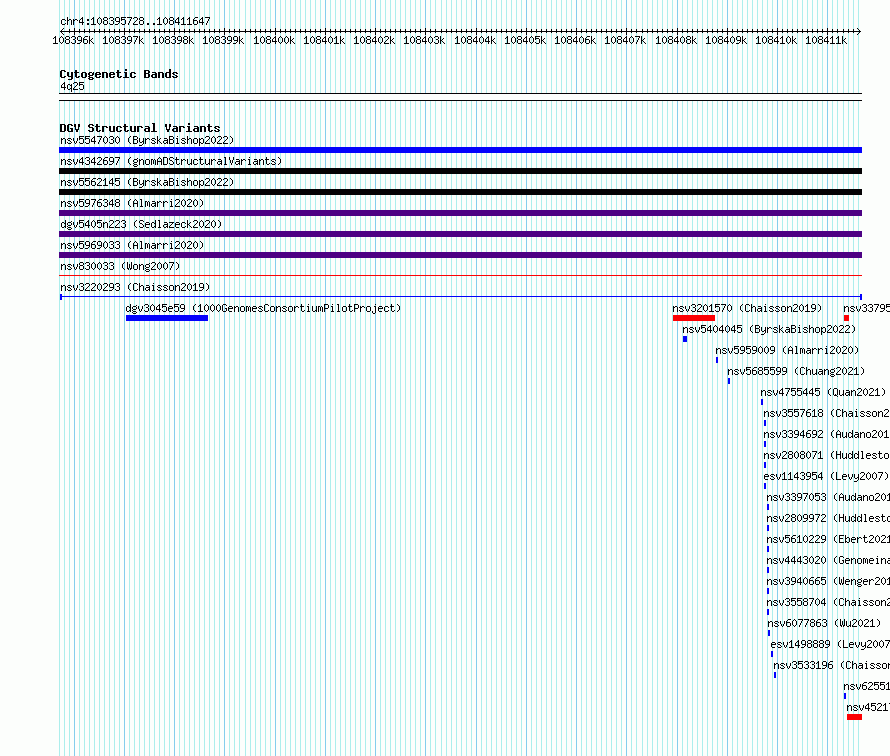890x756 pixels.
Task: Open variant nsv830033 (Wong2007) label
Action: [120, 266]
